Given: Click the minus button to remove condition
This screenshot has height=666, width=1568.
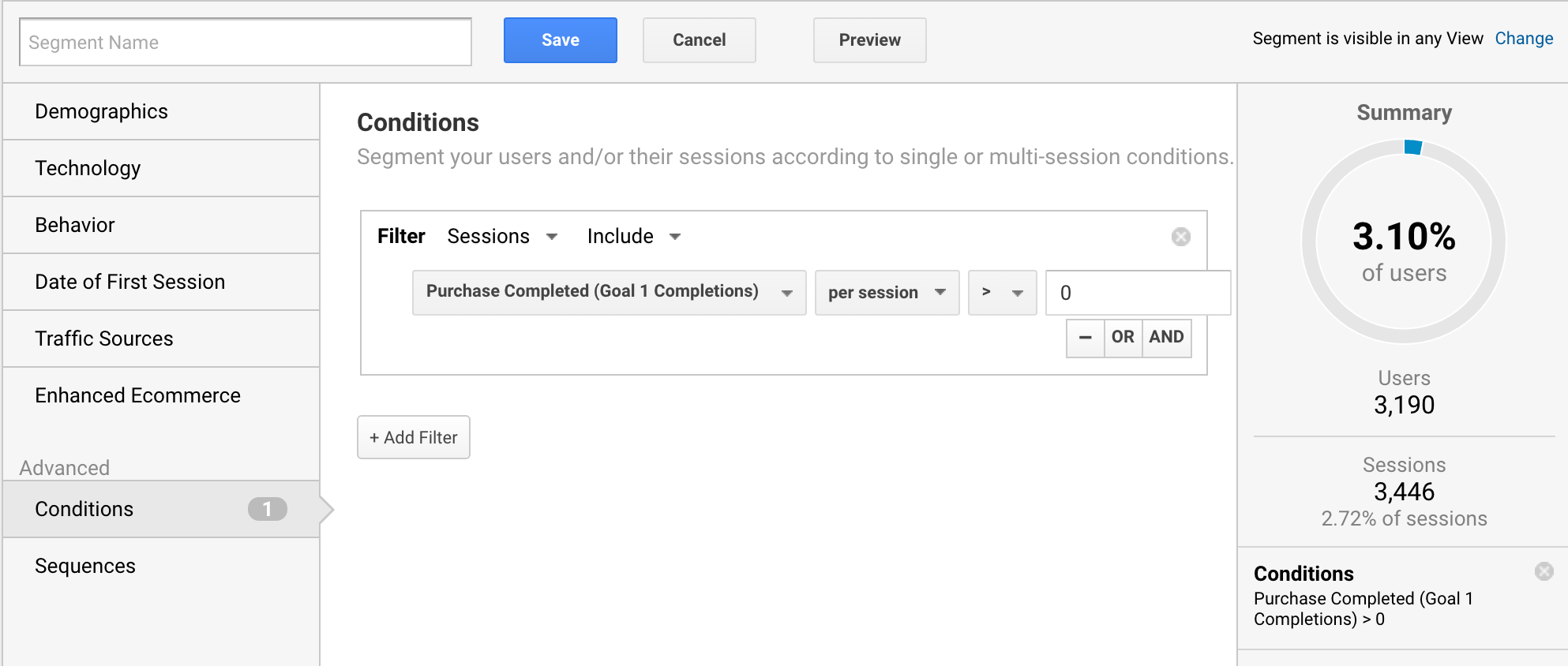Looking at the screenshot, I should 1085,338.
